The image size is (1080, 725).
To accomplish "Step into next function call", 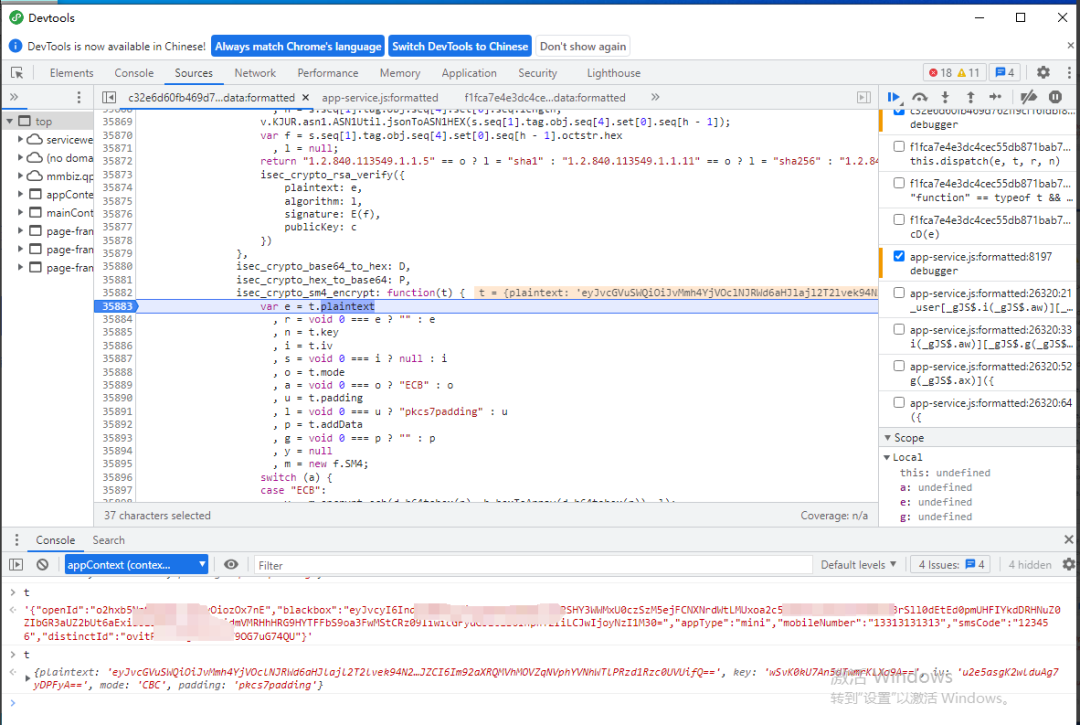I will 945,97.
